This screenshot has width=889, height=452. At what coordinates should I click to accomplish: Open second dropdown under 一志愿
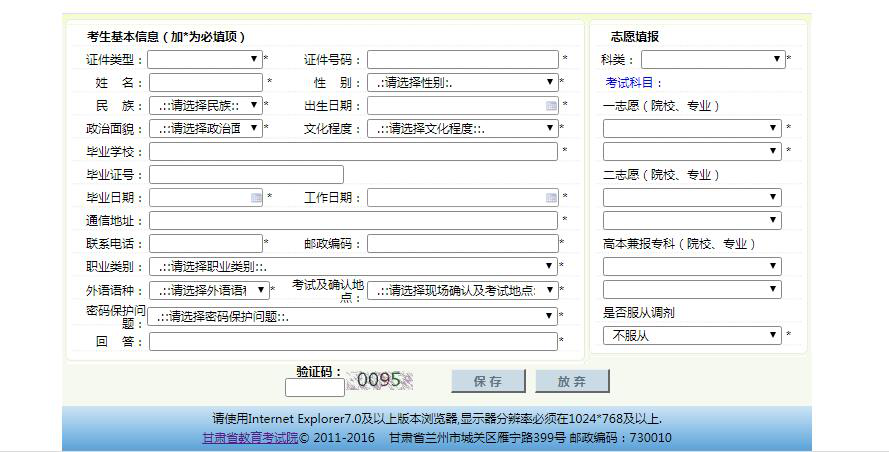coord(692,151)
